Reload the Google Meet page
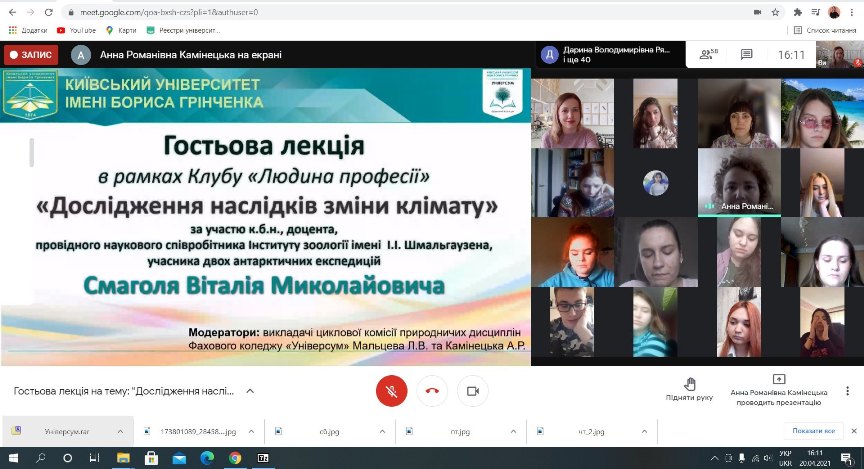Screen dimensions: 864x469 (48, 12)
